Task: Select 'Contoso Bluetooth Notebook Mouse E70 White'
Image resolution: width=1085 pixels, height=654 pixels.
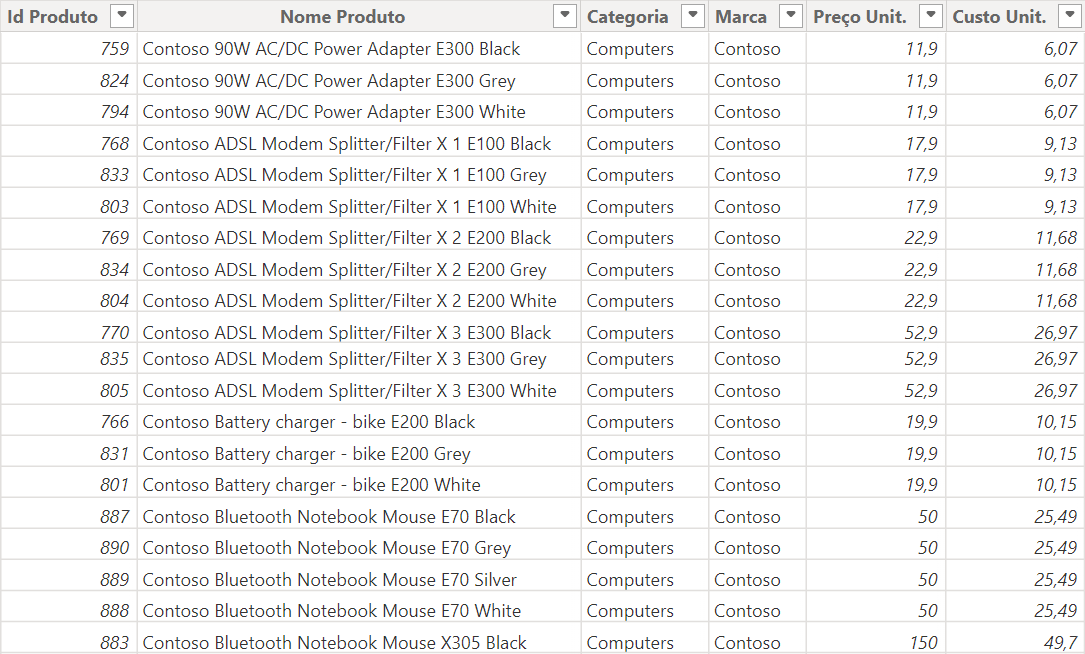Action: pos(332,611)
